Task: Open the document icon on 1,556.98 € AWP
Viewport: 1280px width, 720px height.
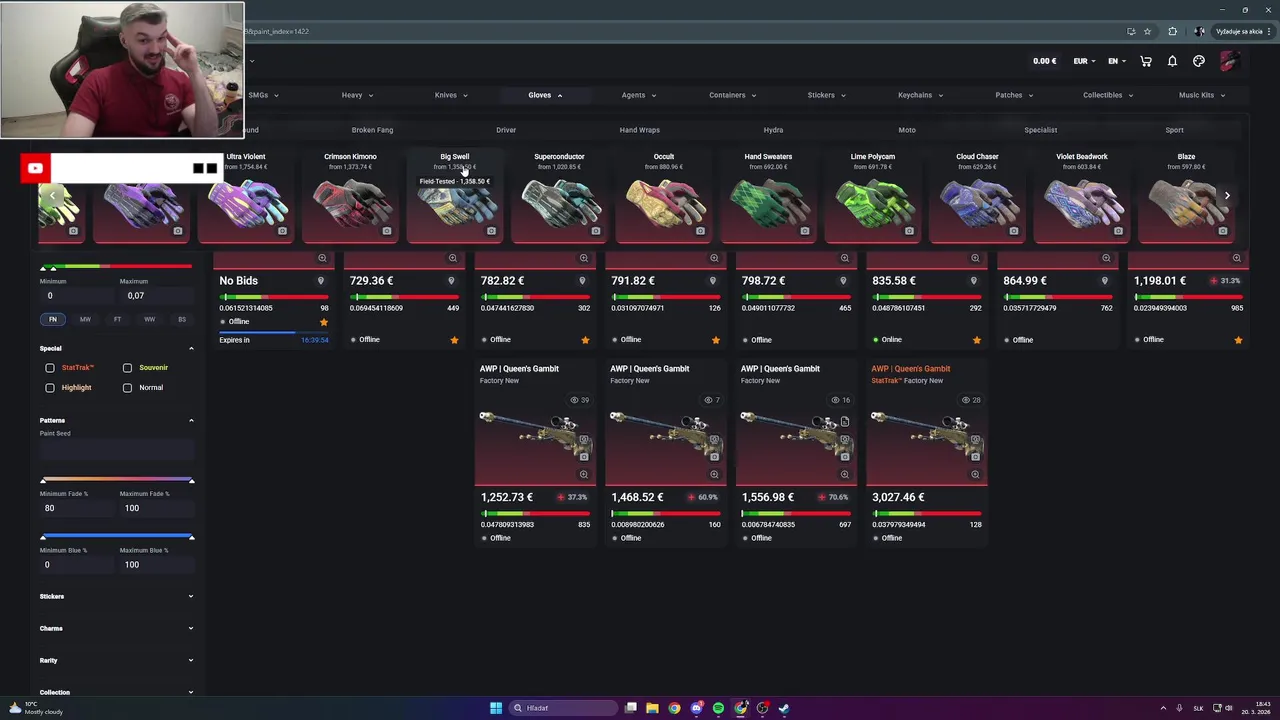Action: 845,422
